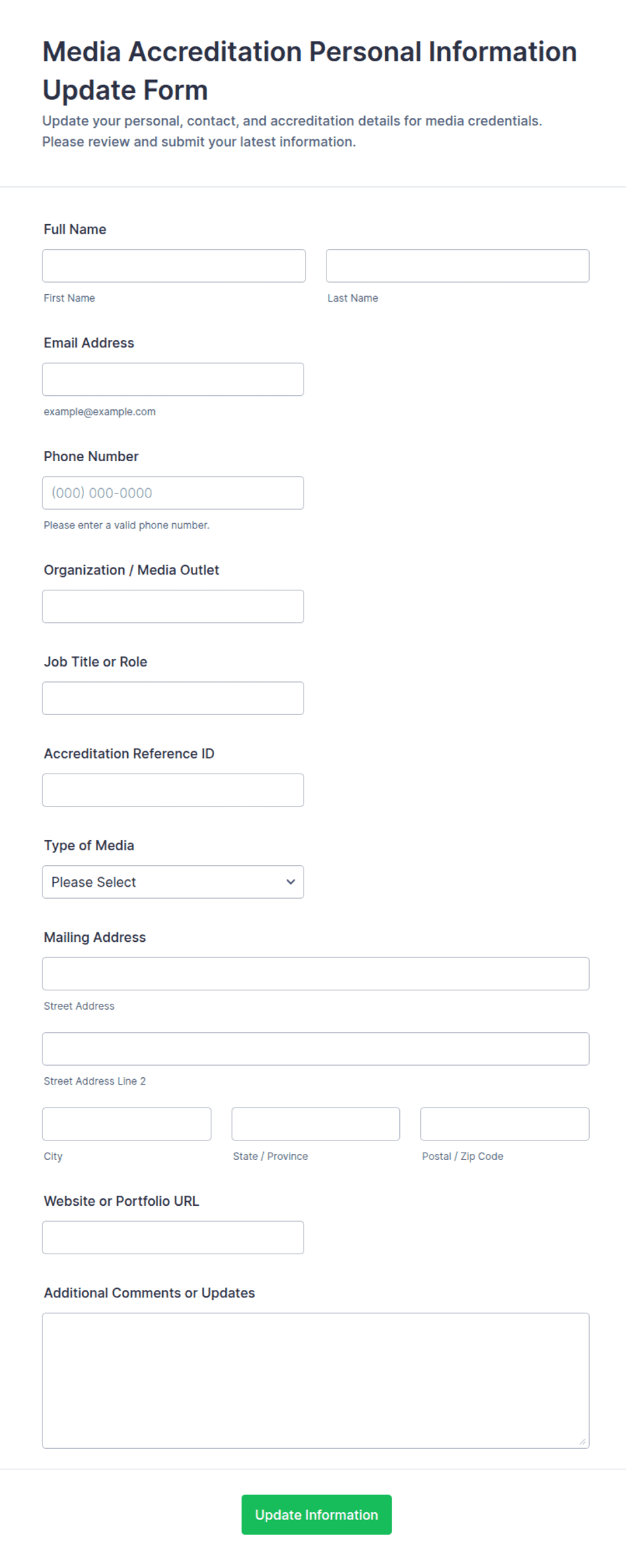Open the Type of Media dropdown
Screen dimensions: 626x1568
(173, 882)
